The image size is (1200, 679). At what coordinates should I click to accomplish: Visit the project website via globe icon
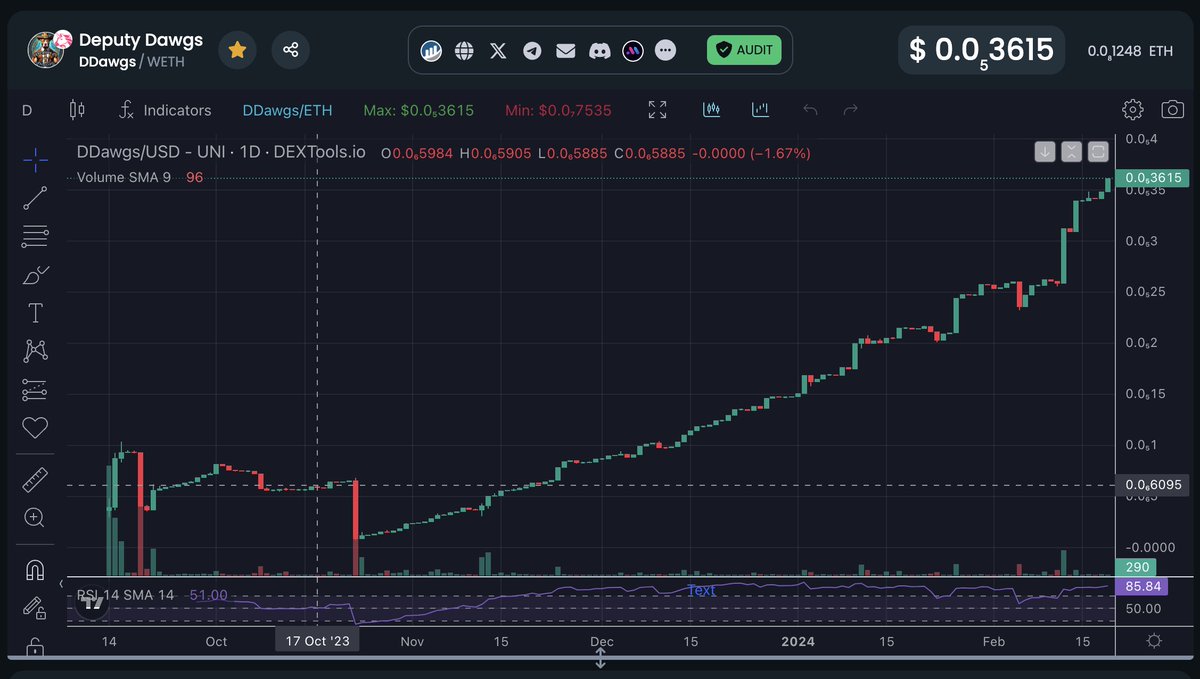click(464, 49)
